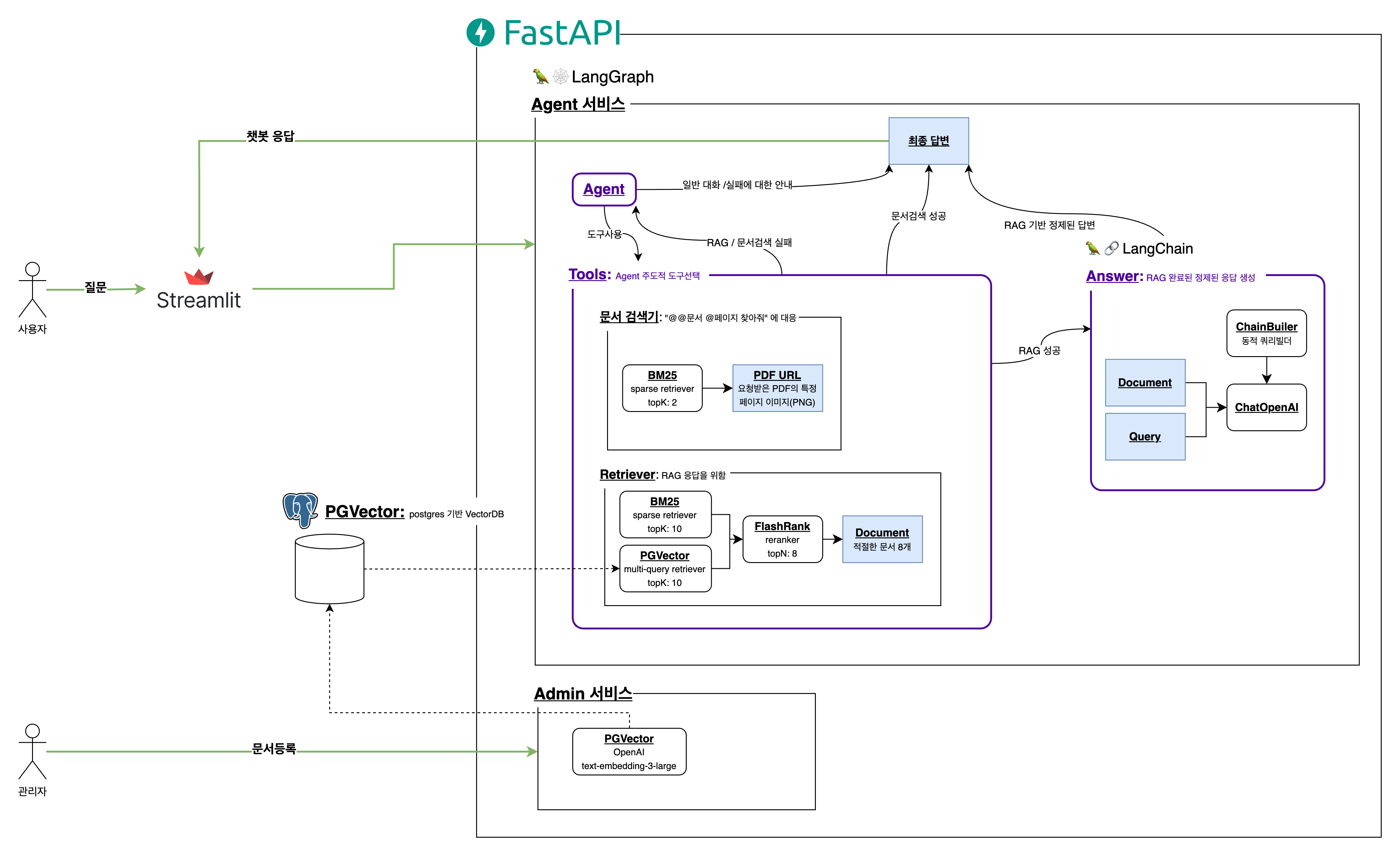Click the ChatOpenAI node box
The height and width of the screenshot is (856, 1400).
[1266, 407]
